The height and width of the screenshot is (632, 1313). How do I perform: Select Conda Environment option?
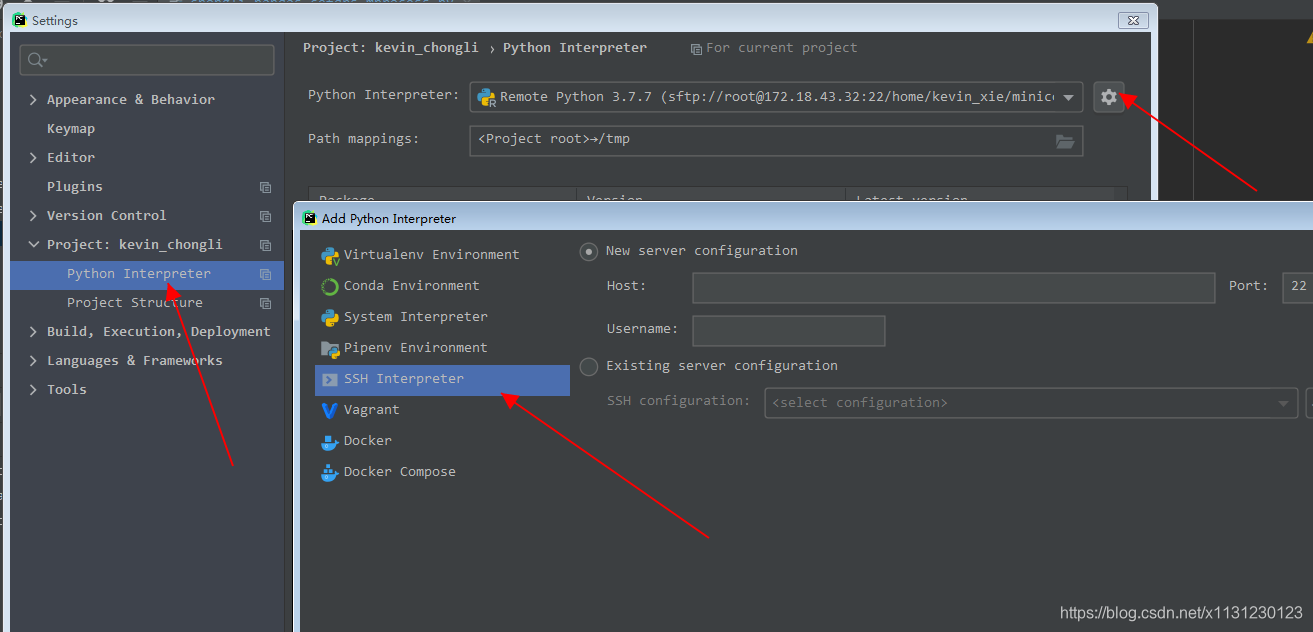pyautogui.click(x=411, y=286)
